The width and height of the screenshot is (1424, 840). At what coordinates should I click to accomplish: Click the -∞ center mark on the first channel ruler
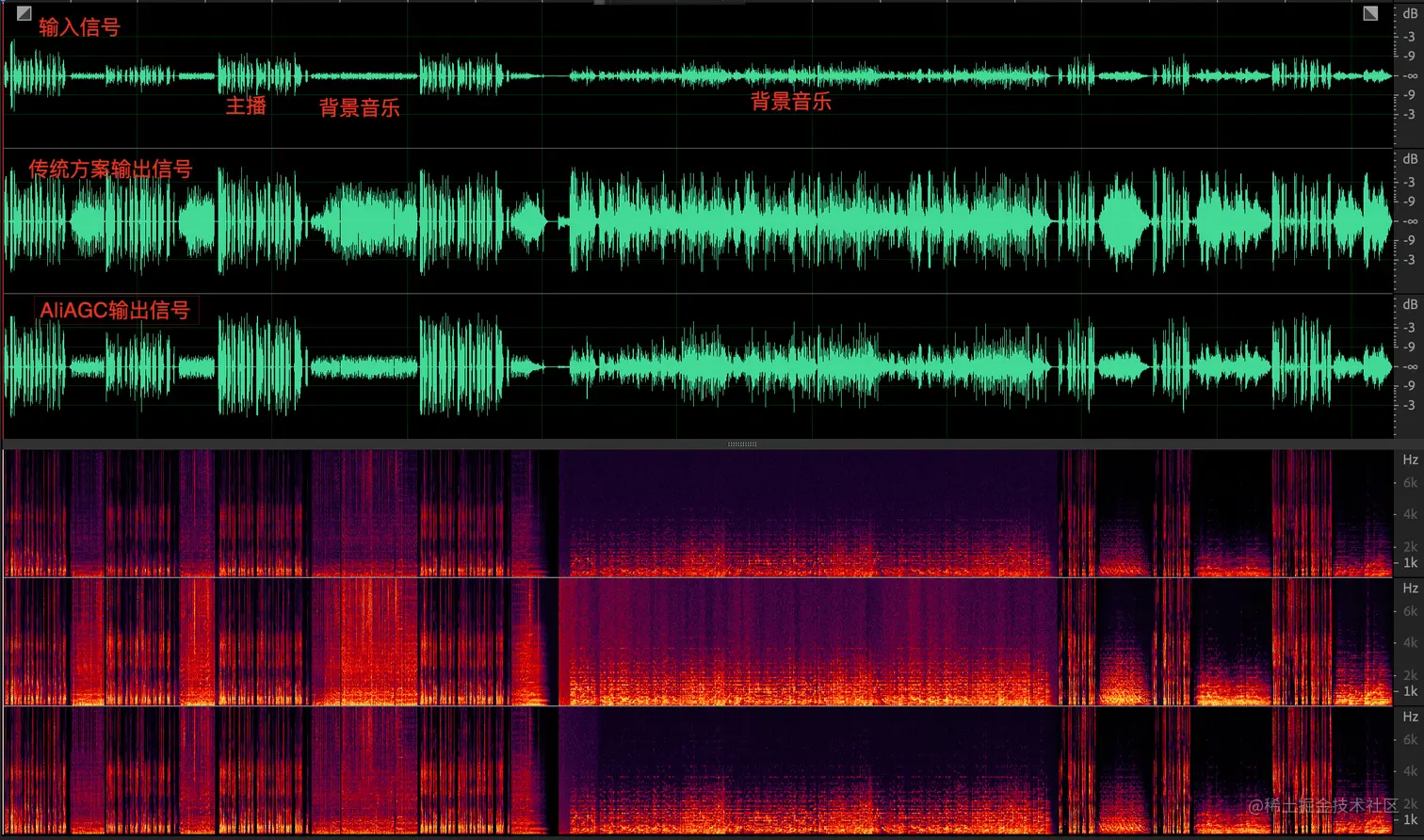pyautogui.click(x=1410, y=75)
